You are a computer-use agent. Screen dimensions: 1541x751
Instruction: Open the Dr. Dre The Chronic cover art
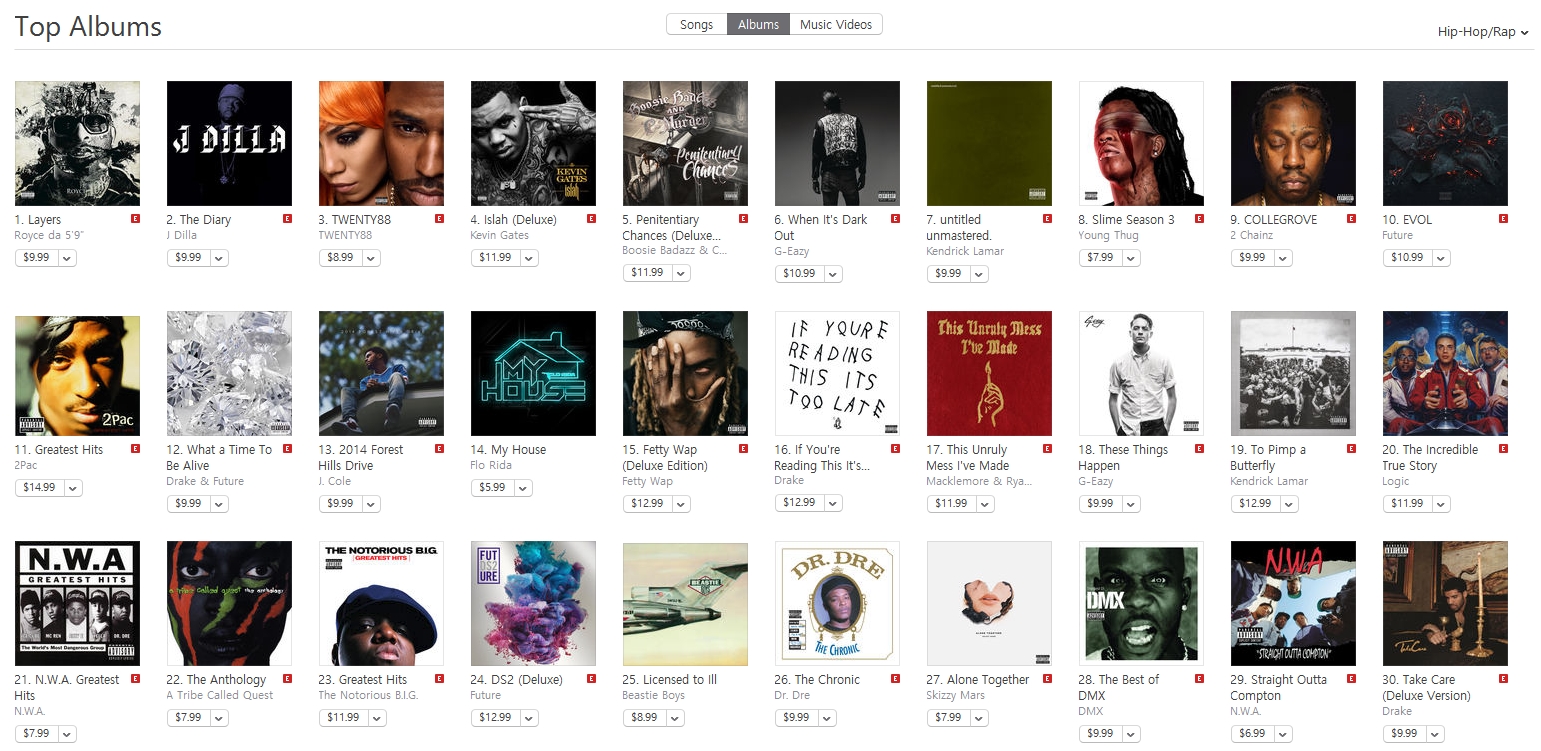pyautogui.click(x=837, y=603)
